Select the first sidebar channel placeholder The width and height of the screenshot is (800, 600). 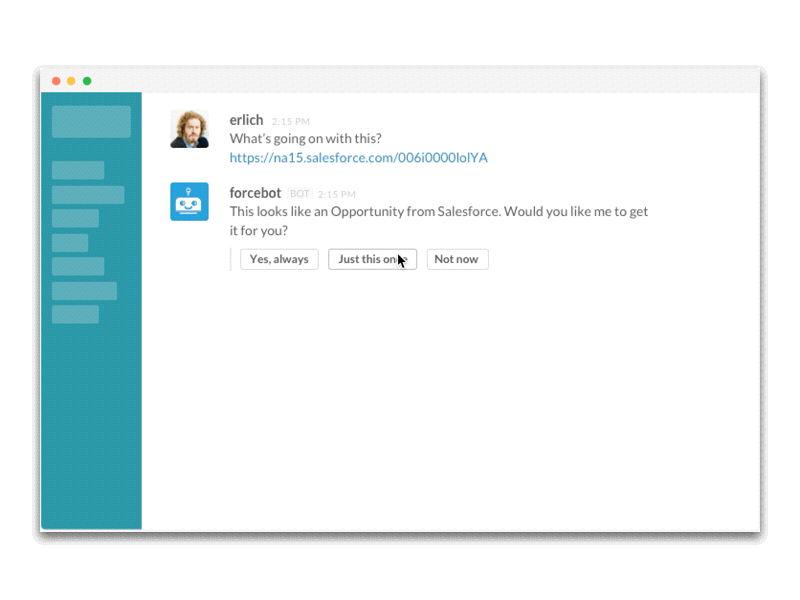coord(78,170)
